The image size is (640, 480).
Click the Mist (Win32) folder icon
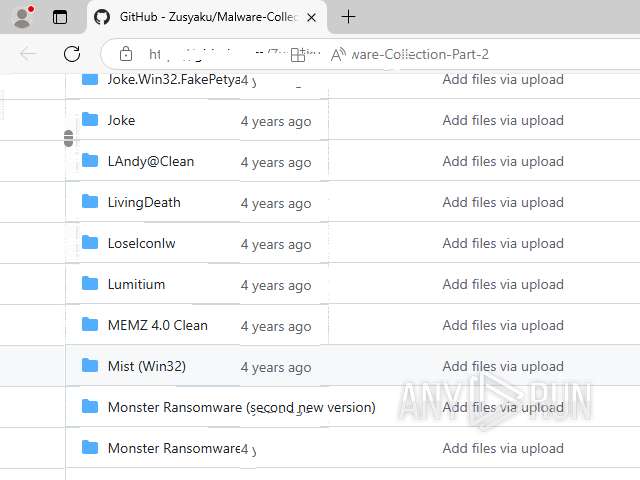click(x=90, y=365)
